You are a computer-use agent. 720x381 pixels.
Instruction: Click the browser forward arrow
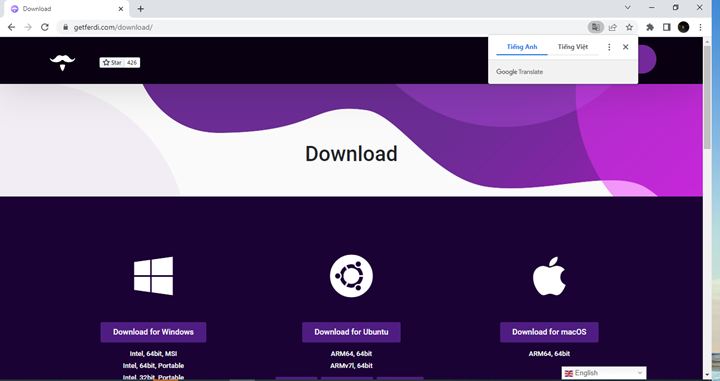click(x=28, y=27)
